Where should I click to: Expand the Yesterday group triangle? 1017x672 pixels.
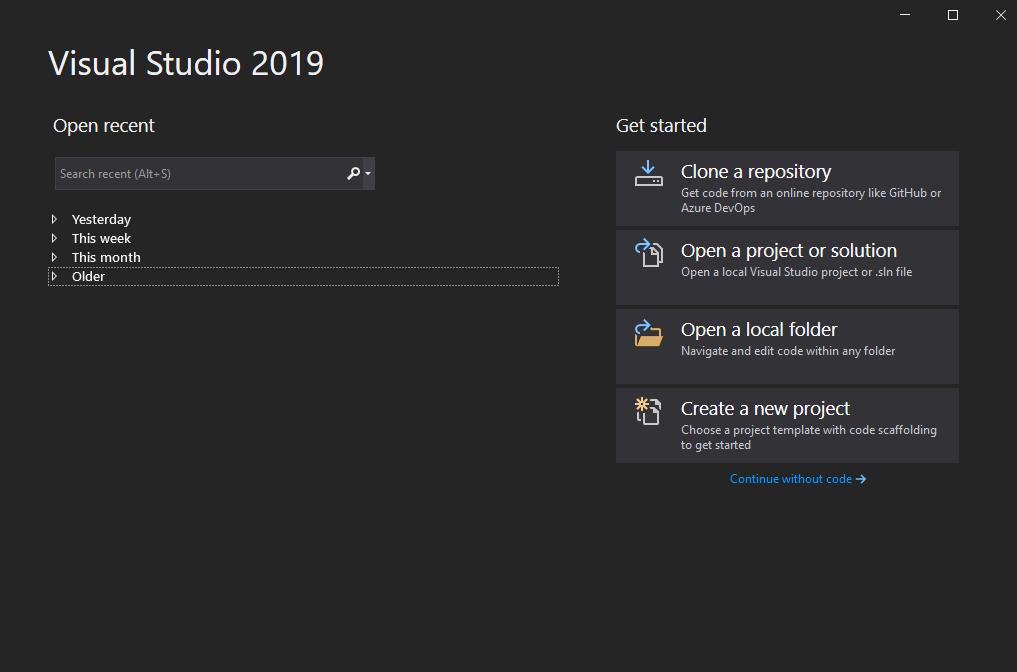54,219
